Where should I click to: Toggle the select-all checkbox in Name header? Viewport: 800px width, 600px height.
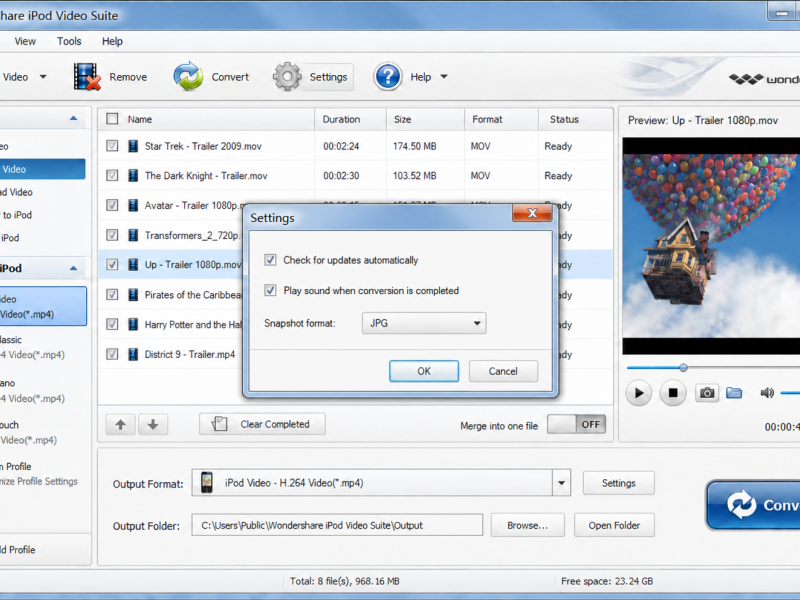(x=112, y=119)
